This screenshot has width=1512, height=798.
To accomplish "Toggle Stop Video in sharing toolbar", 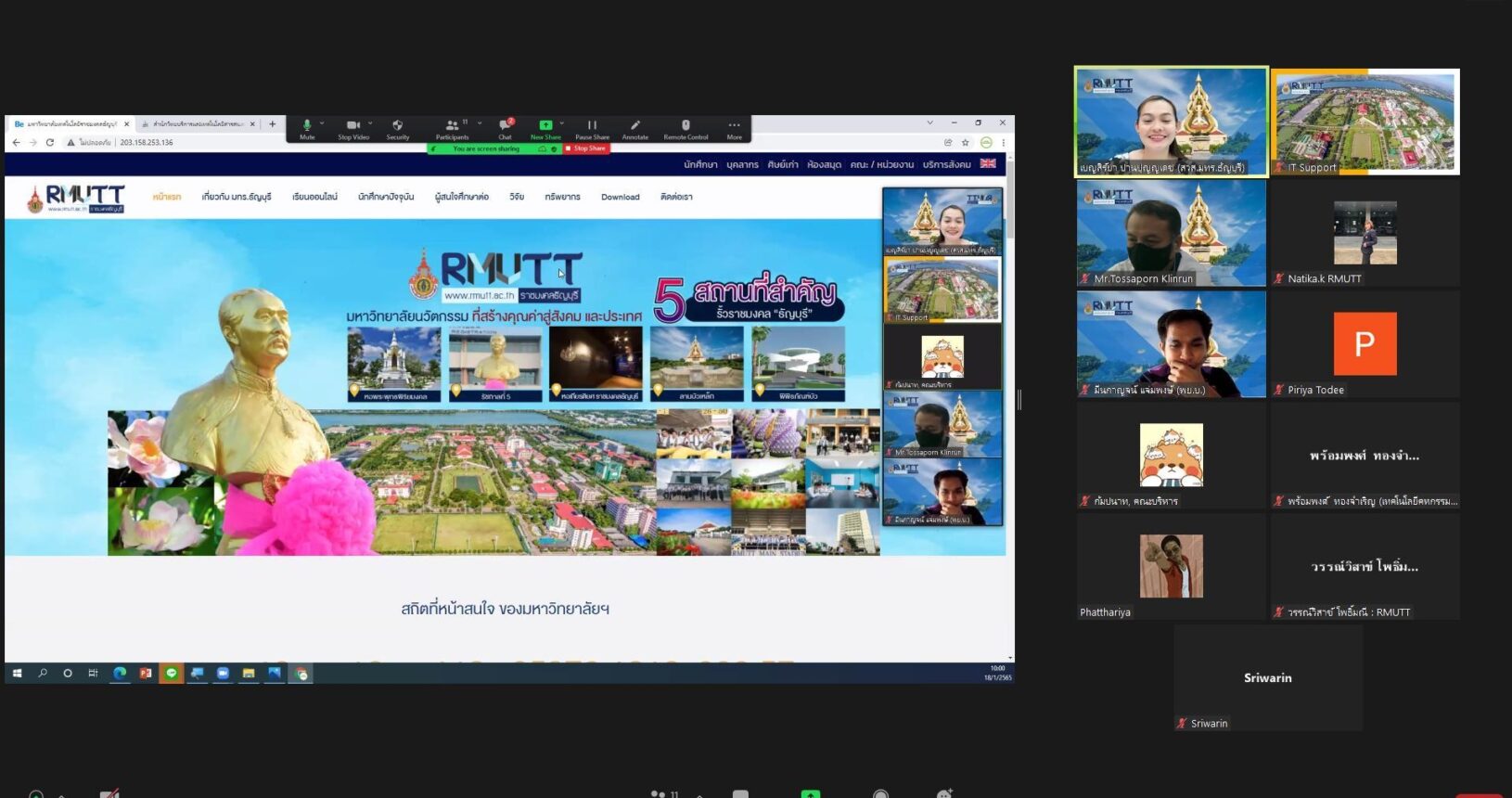I will (352, 129).
